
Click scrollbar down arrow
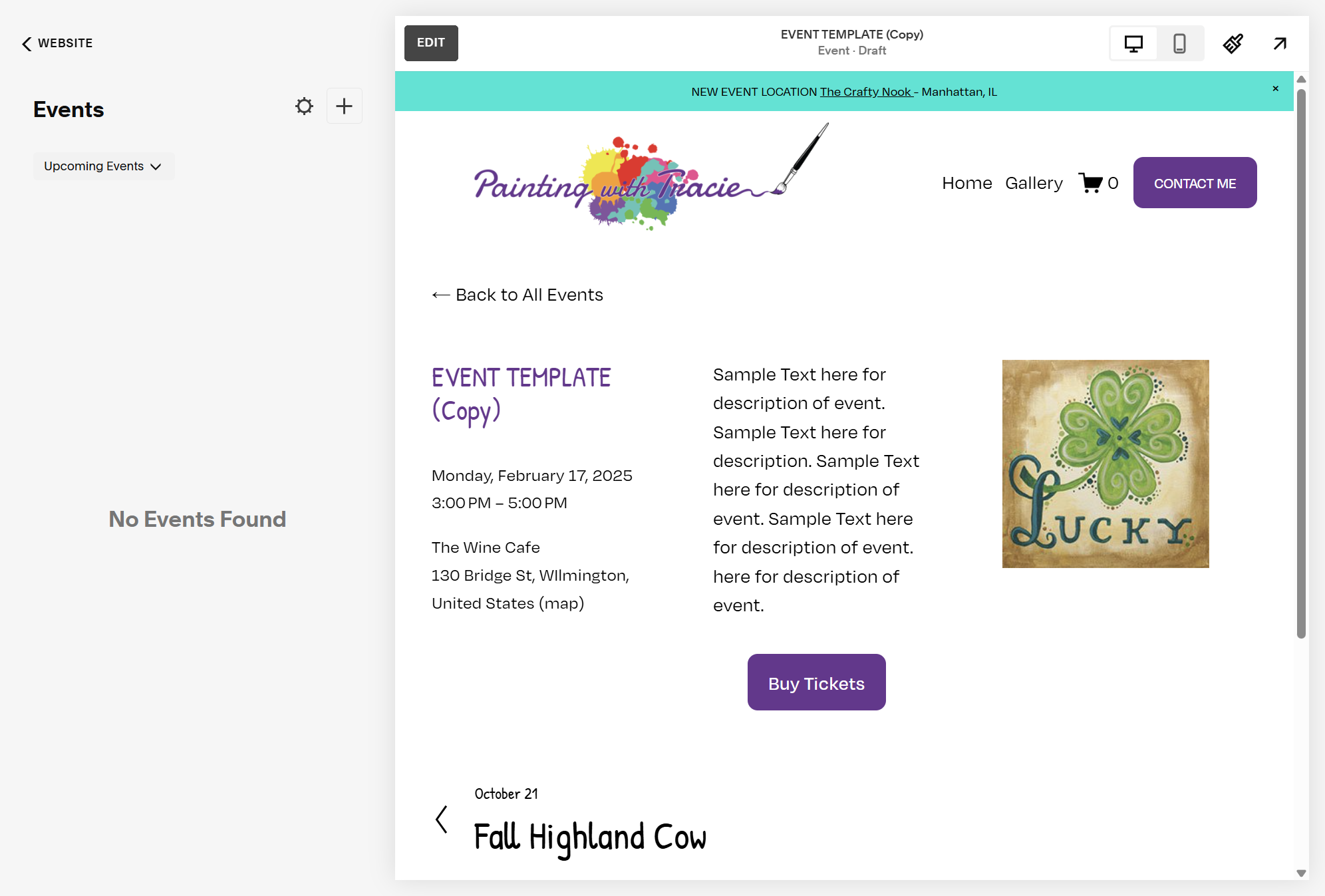pyautogui.click(x=1301, y=873)
